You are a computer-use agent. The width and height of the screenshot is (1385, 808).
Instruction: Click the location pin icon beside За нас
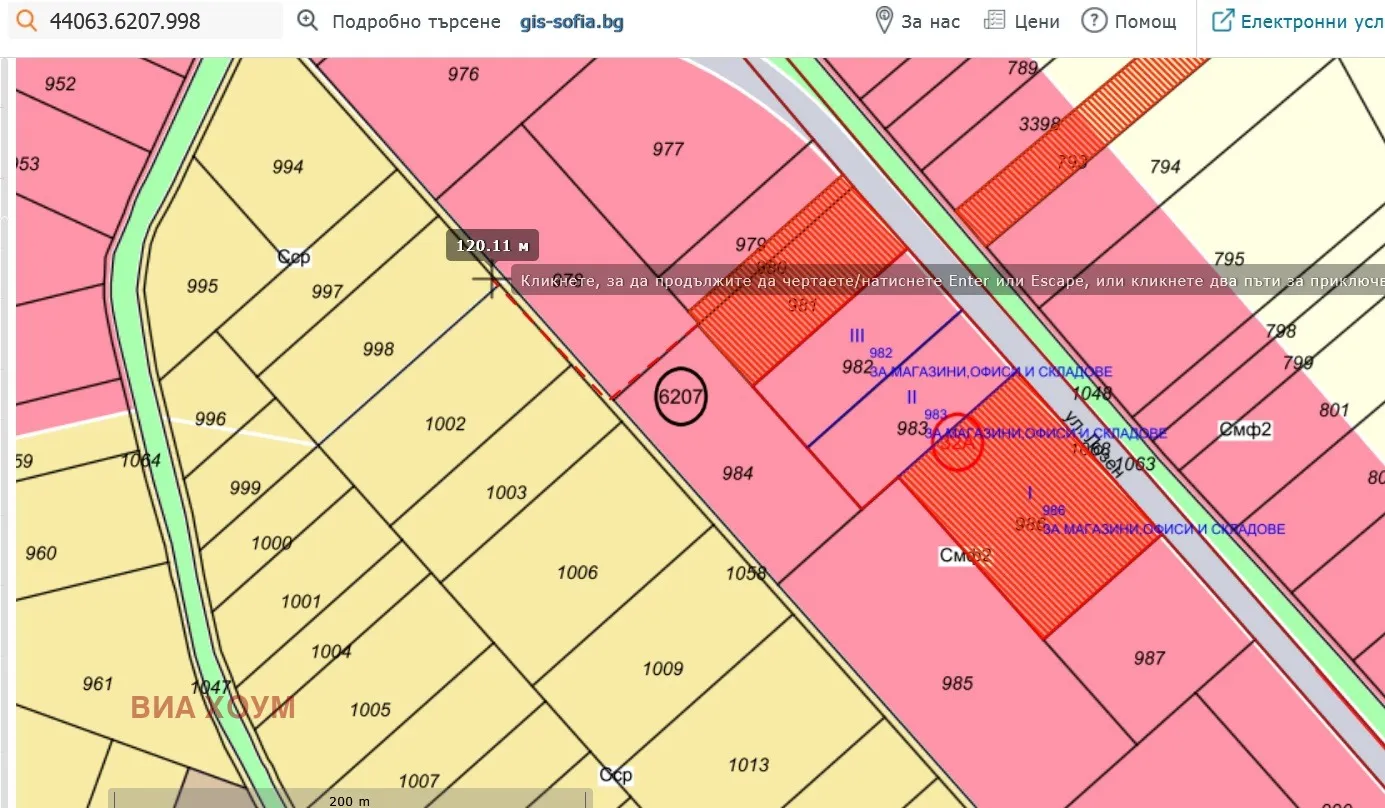pyautogui.click(x=884, y=21)
